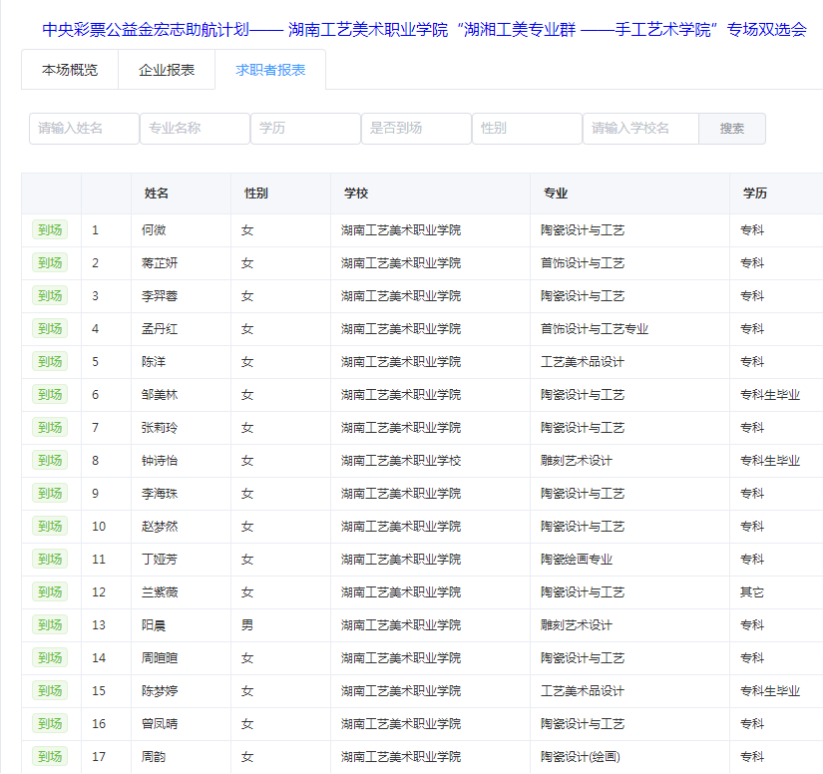Click the 到场 badge for 周韵
This screenshot has height=774, width=823.
click(x=50, y=757)
